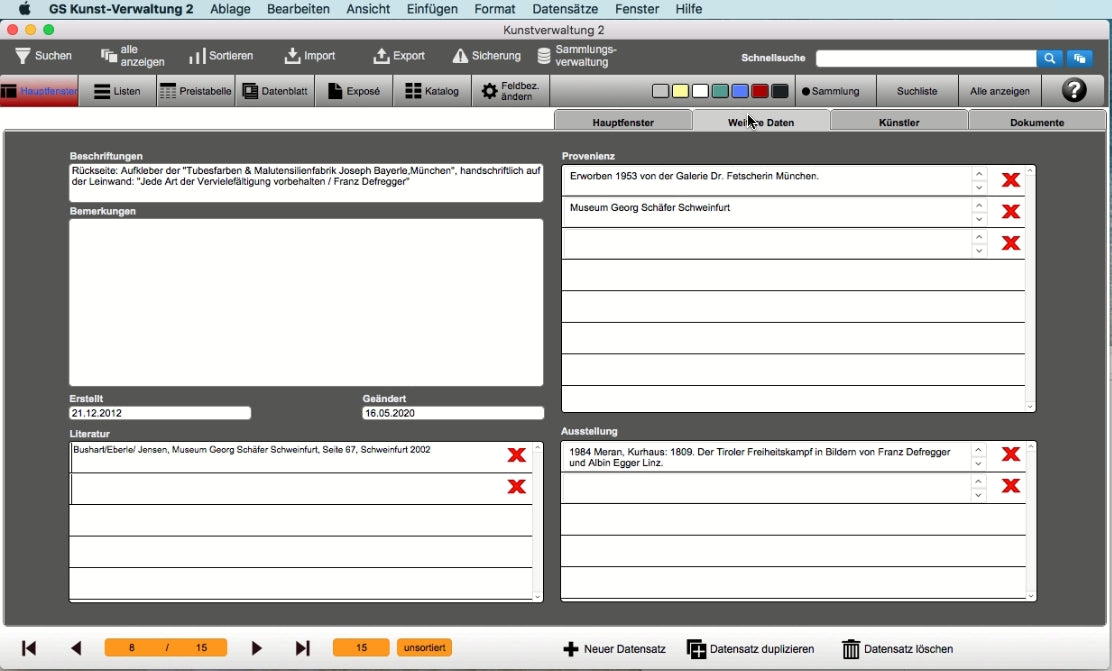This screenshot has width=1112, height=671.
Task: Switch to the Künstler tab
Action: tap(898, 122)
